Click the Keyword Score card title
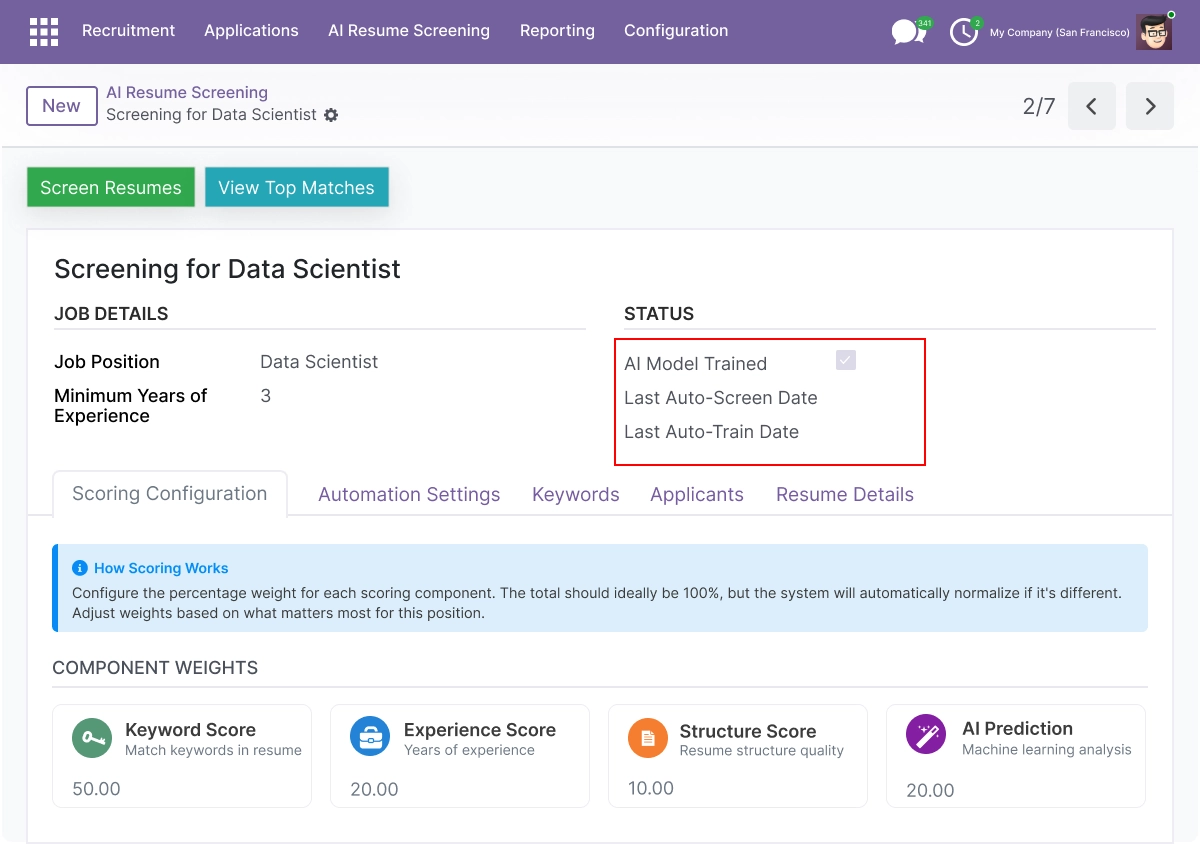This screenshot has height=844, width=1200. (x=190, y=730)
